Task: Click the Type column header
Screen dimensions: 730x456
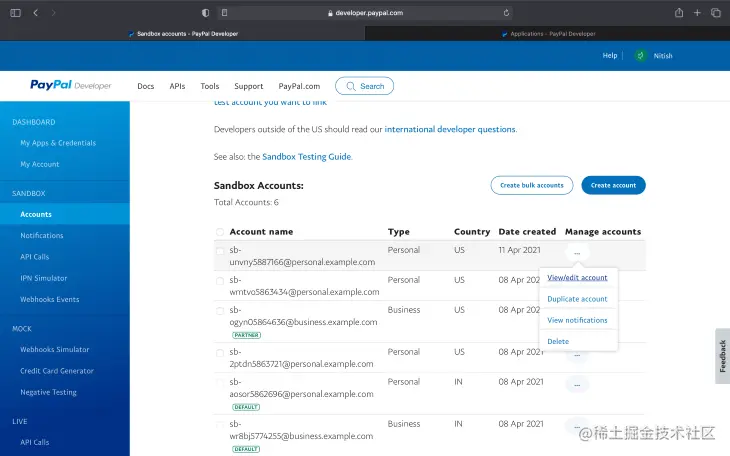Action: pyautogui.click(x=399, y=231)
